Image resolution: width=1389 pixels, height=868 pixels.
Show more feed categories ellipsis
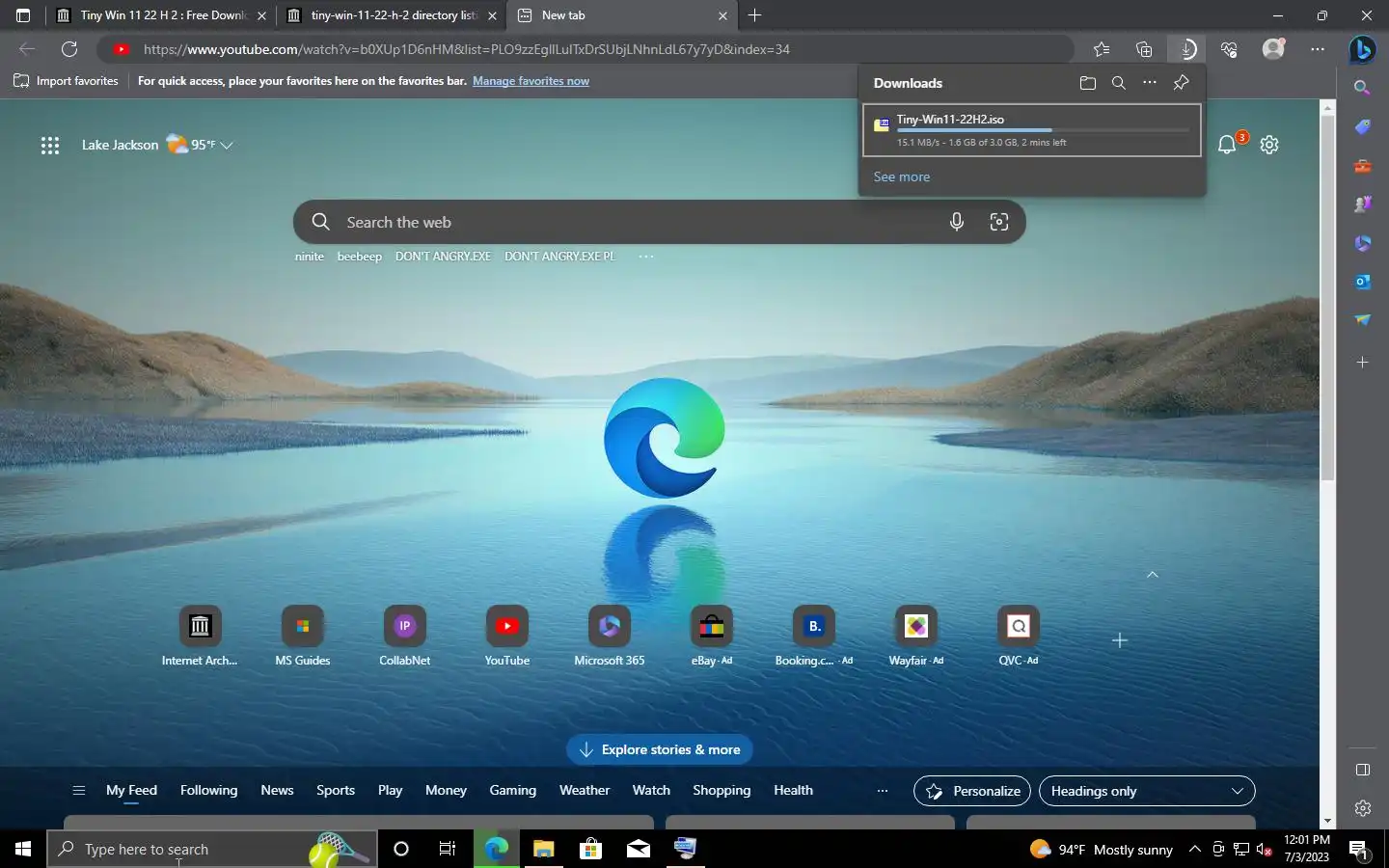tap(882, 791)
